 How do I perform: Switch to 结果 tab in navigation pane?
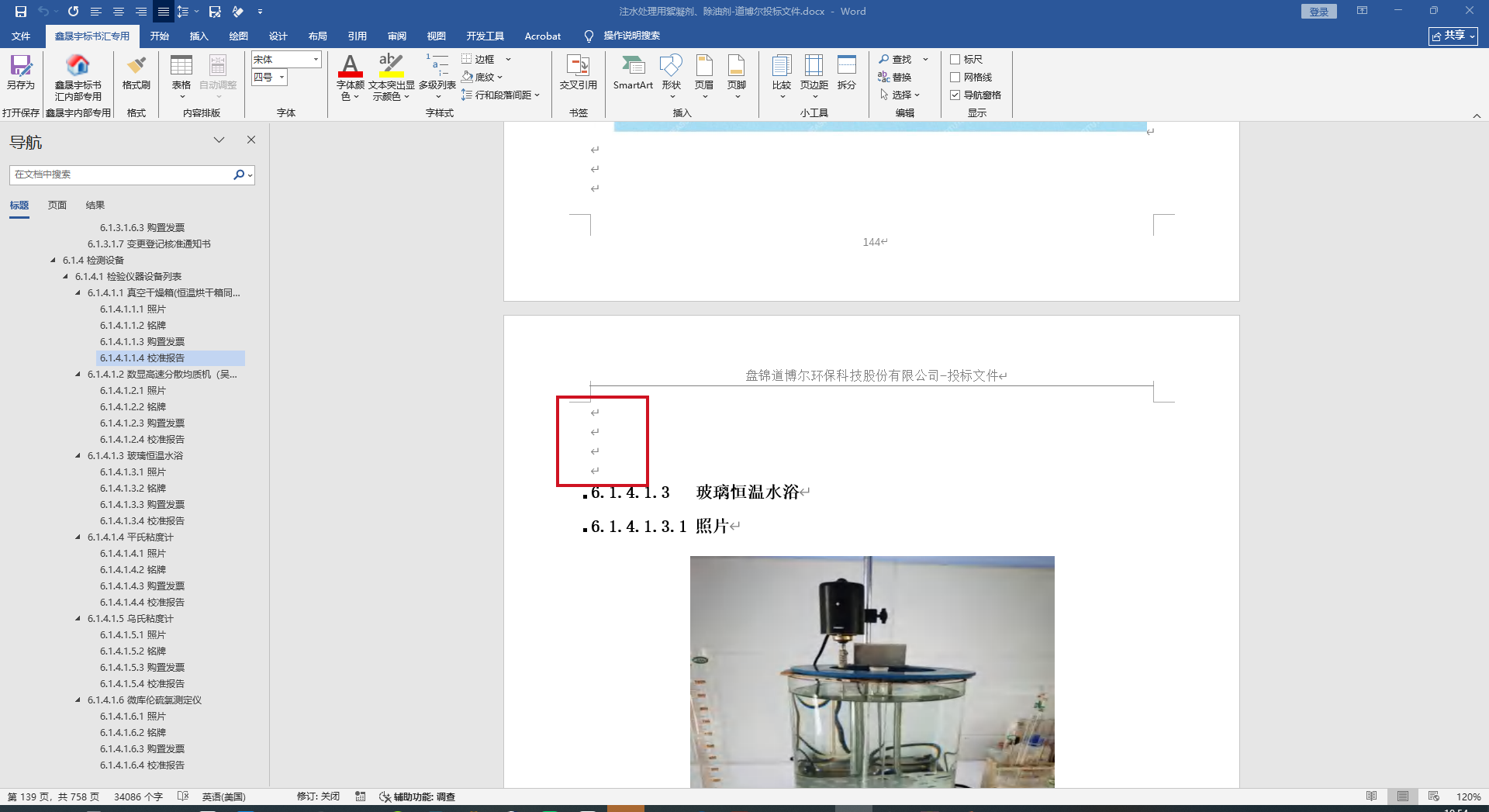point(95,206)
